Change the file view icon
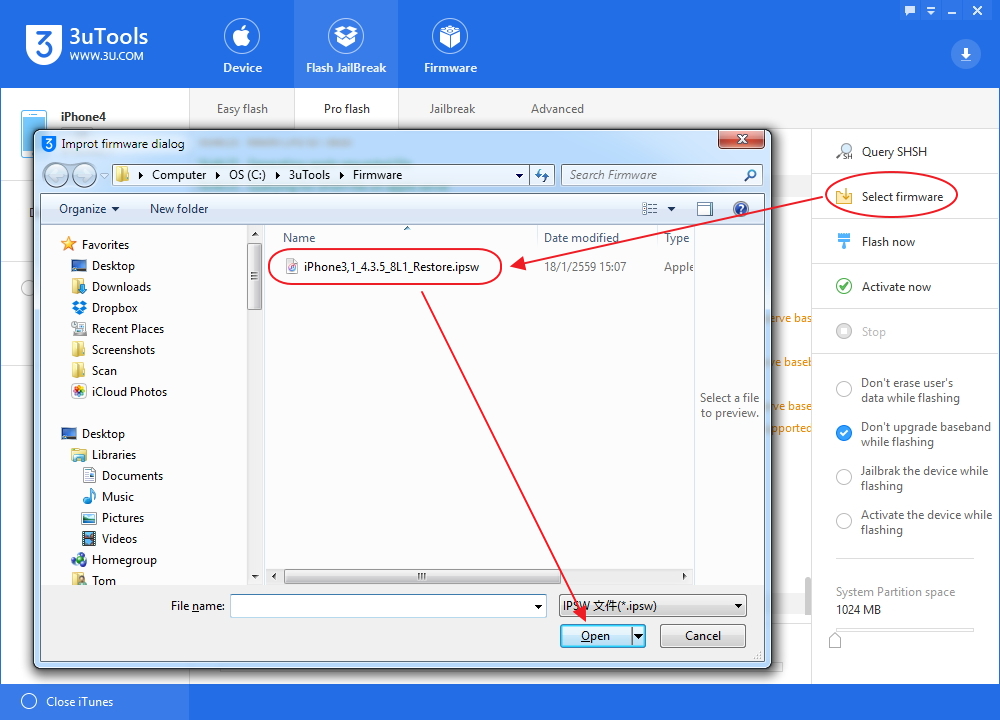This screenshot has height=720, width=1000. click(649, 209)
